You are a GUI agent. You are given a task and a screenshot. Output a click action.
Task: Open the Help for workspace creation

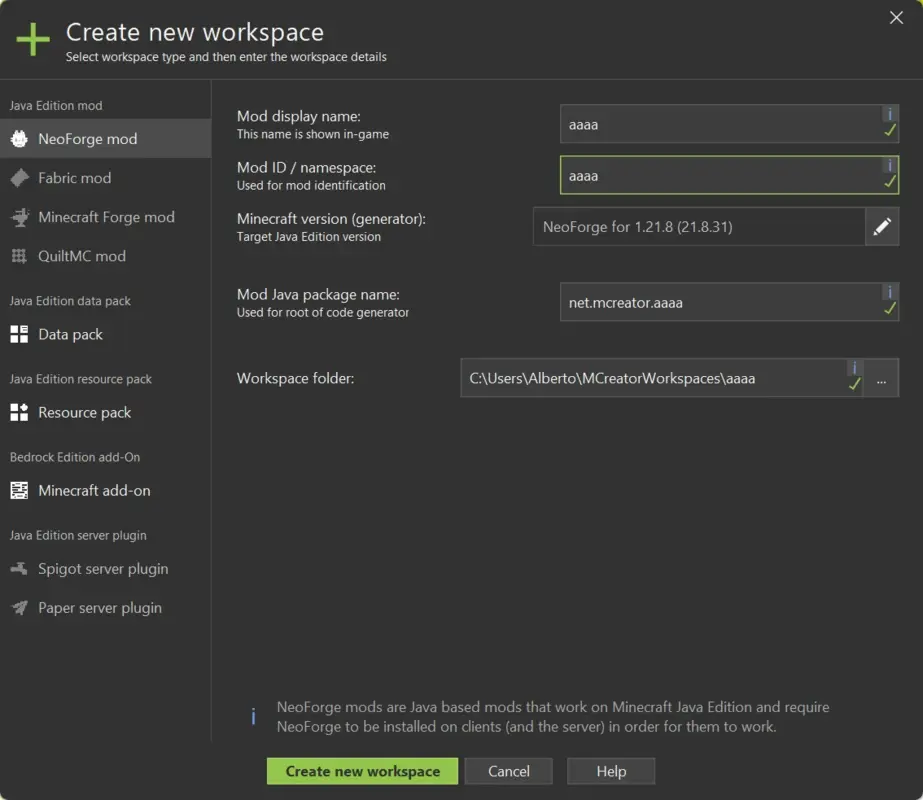tap(610, 771)
